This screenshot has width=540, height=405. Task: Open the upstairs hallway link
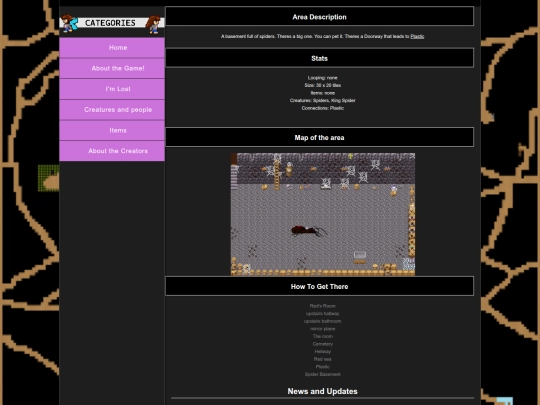(322, 313)
